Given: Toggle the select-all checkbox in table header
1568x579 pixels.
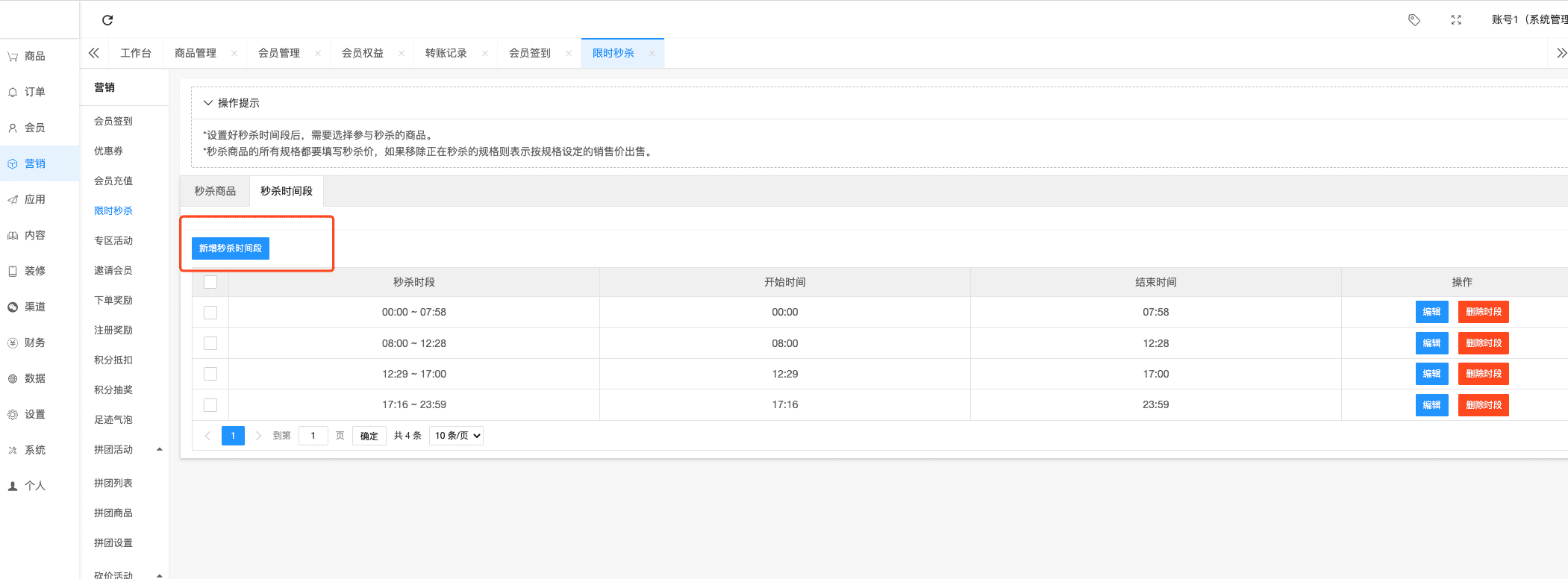Looking at the screenshot, I should tap(210, 282).
